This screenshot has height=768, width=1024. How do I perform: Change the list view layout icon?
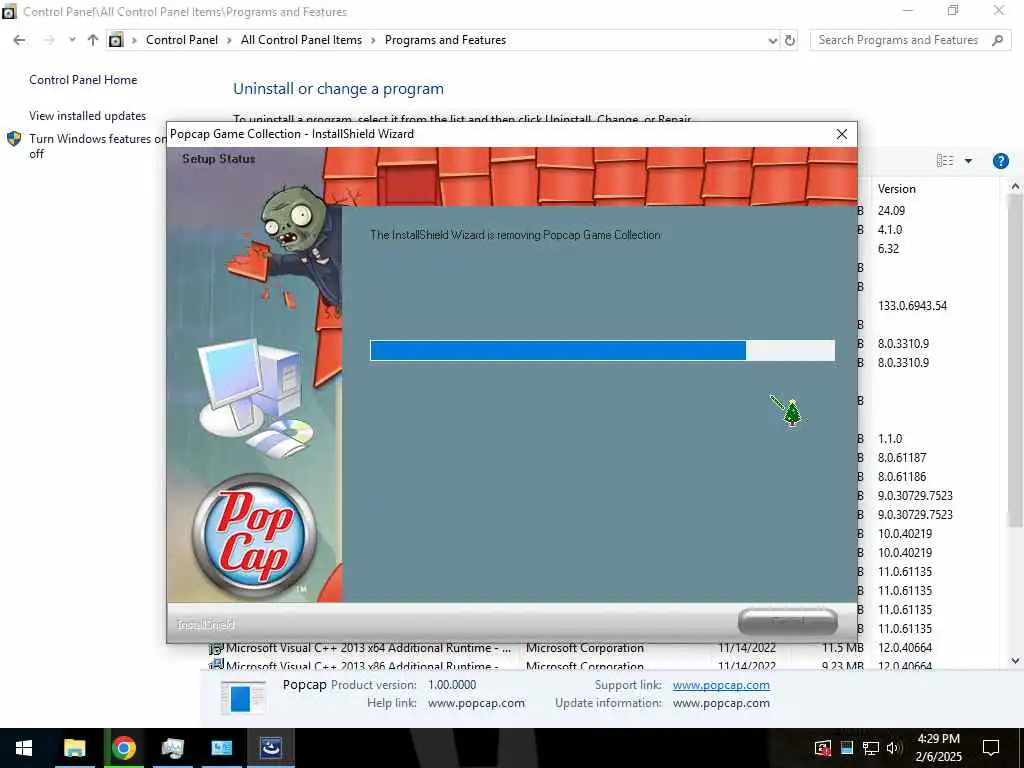click(944, 161)
